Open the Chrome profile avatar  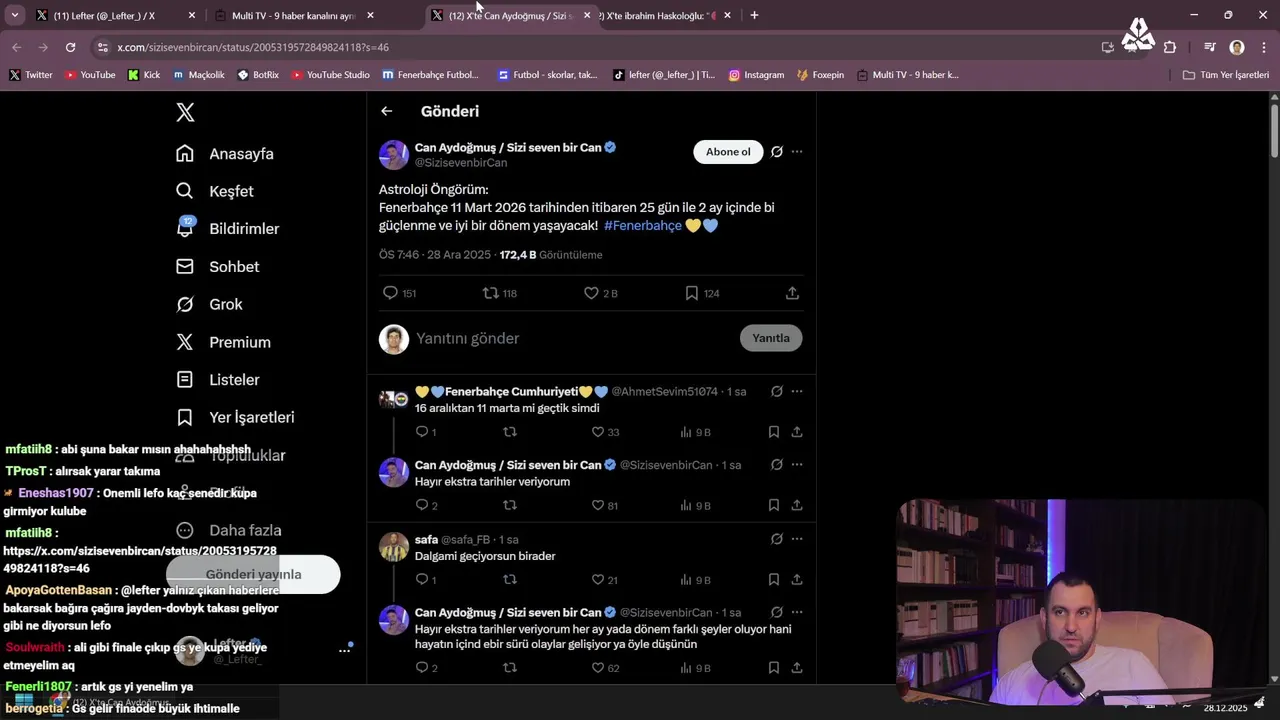pyautogui.click(x=1237, y=47)
